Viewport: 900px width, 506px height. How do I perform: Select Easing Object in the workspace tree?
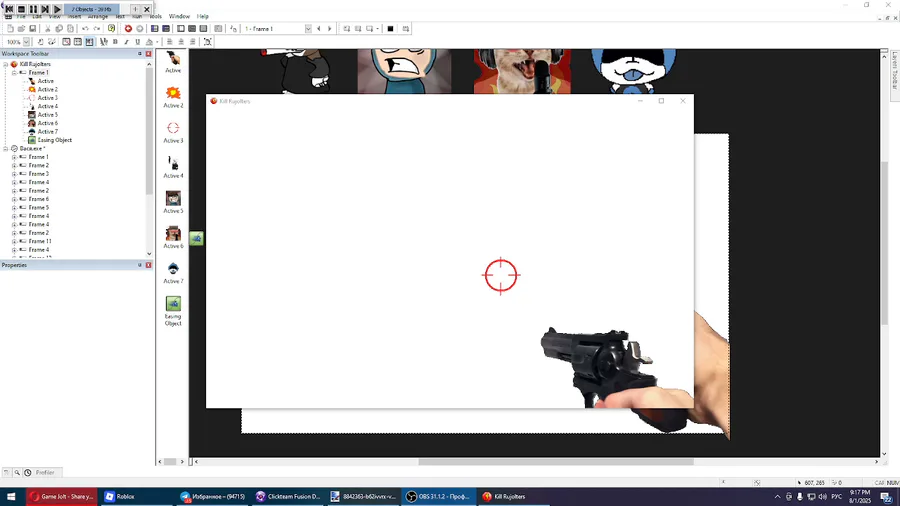point(55,140)
